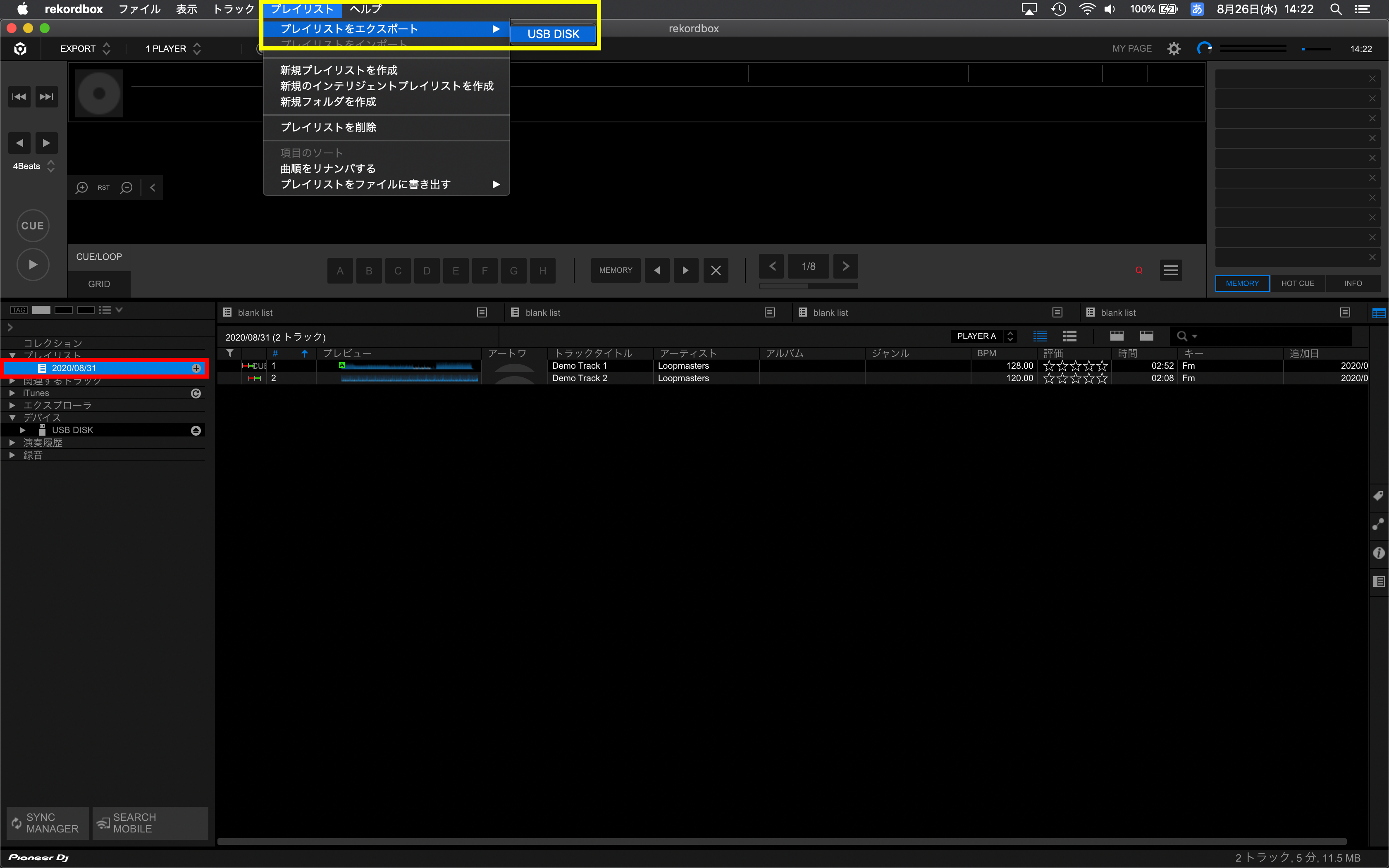
Task: Click the track search input field
Action: 1274,336
